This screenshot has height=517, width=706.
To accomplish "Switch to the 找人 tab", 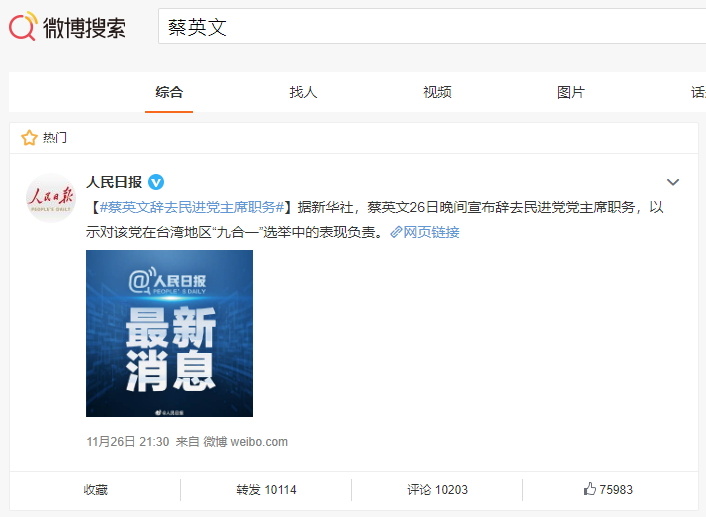I will [x=303, y=92].
